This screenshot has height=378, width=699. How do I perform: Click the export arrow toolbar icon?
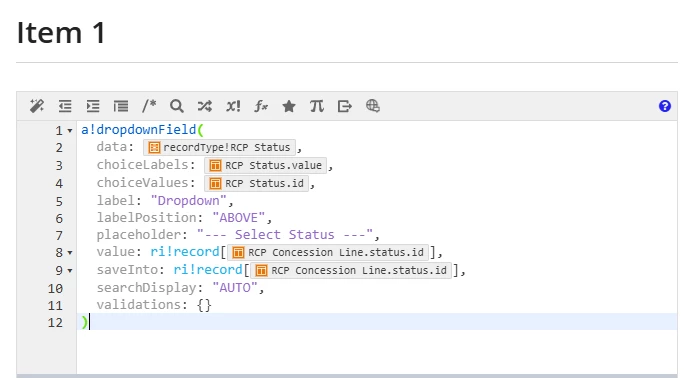pyautogui.click(x=345, y=106)
